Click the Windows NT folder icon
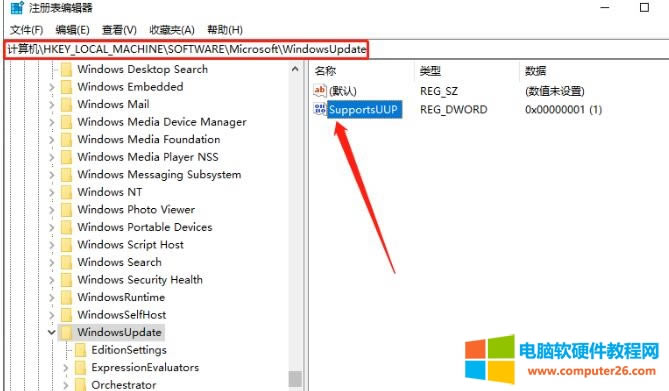669x391 pixels. coord(67,192)
